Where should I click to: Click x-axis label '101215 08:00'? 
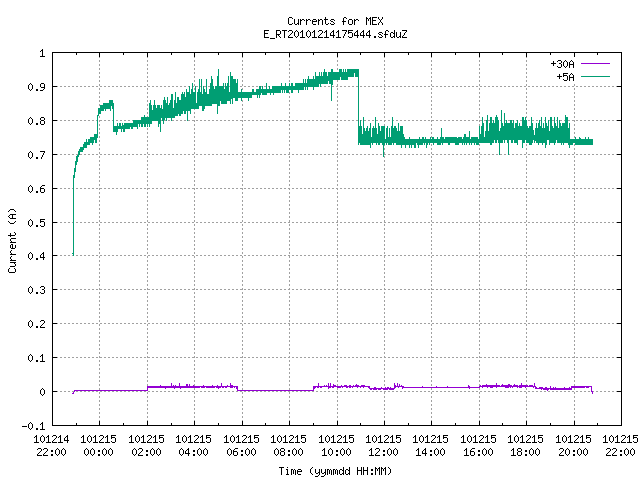288,446
